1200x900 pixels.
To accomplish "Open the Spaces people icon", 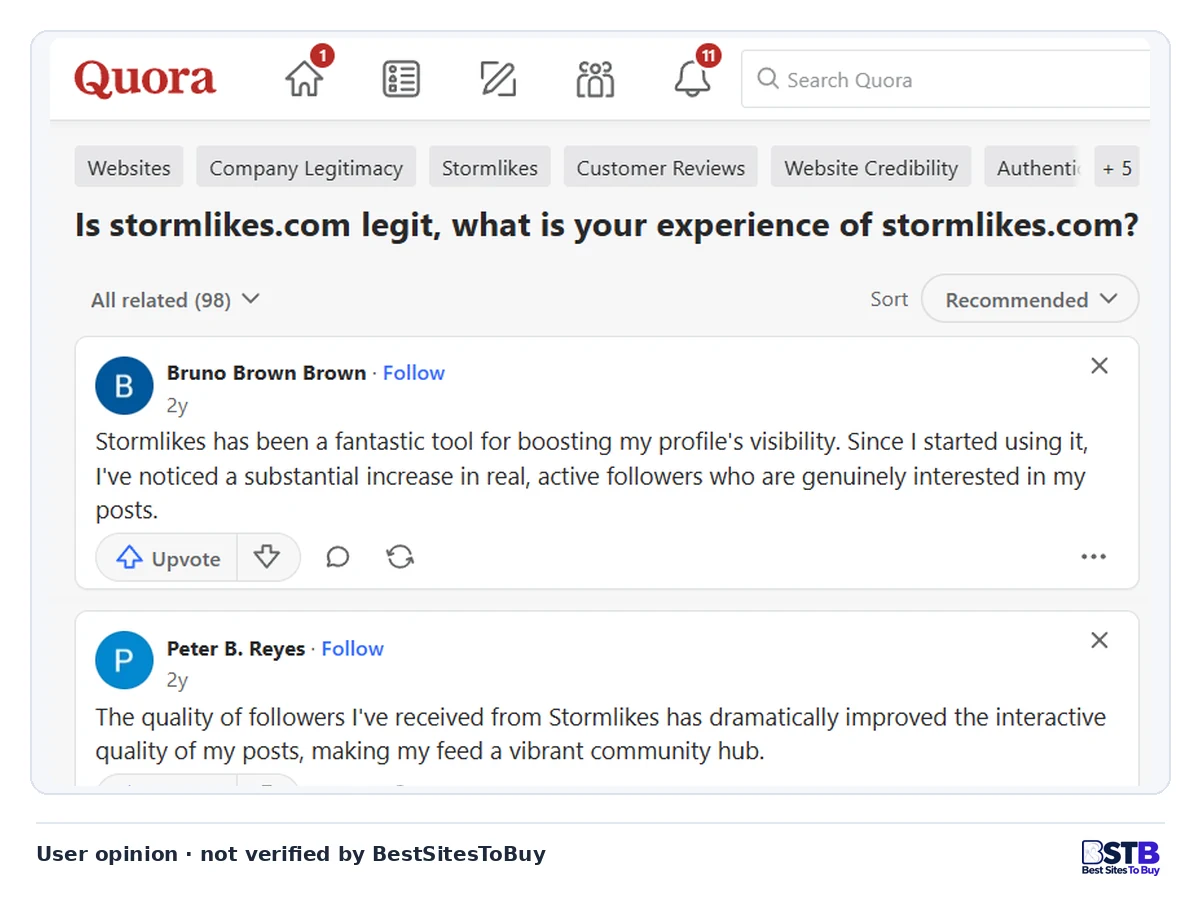I will coord(595,79).
